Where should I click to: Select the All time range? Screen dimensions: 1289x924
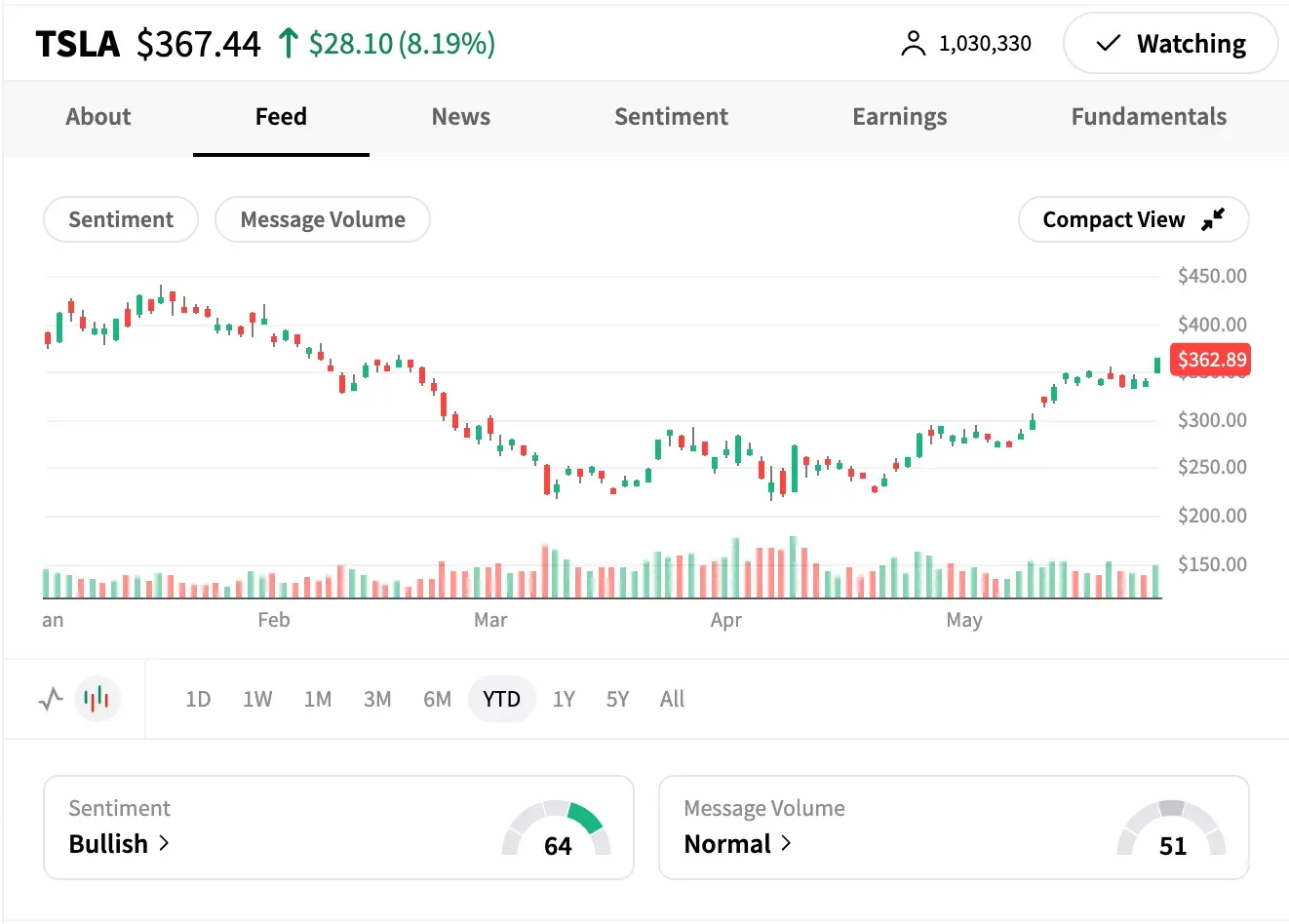coord(672,699)
